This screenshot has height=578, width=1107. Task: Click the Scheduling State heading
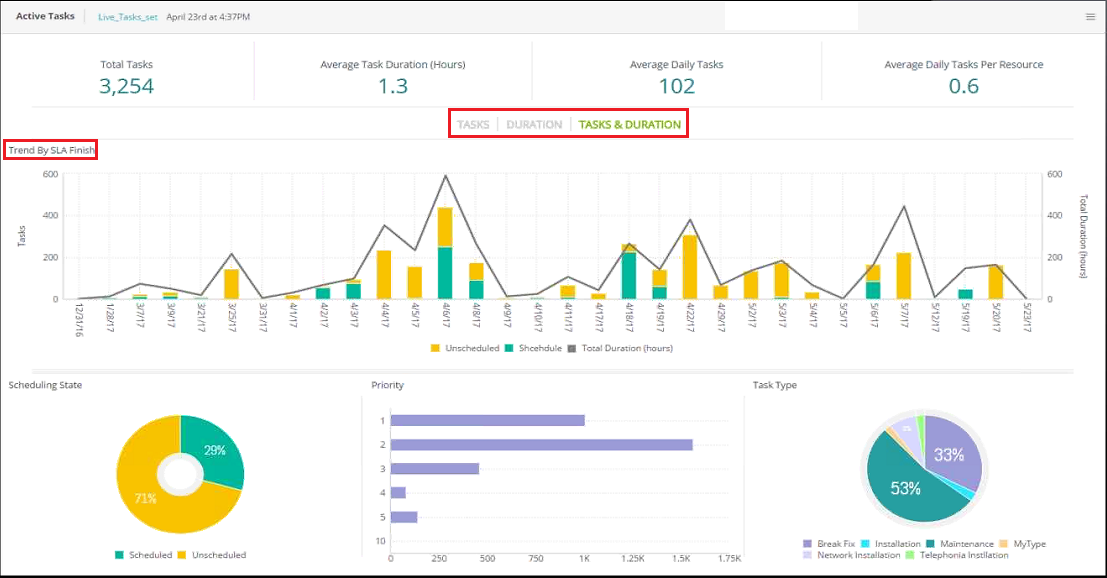pyautogui.click(x=45, y=385)
